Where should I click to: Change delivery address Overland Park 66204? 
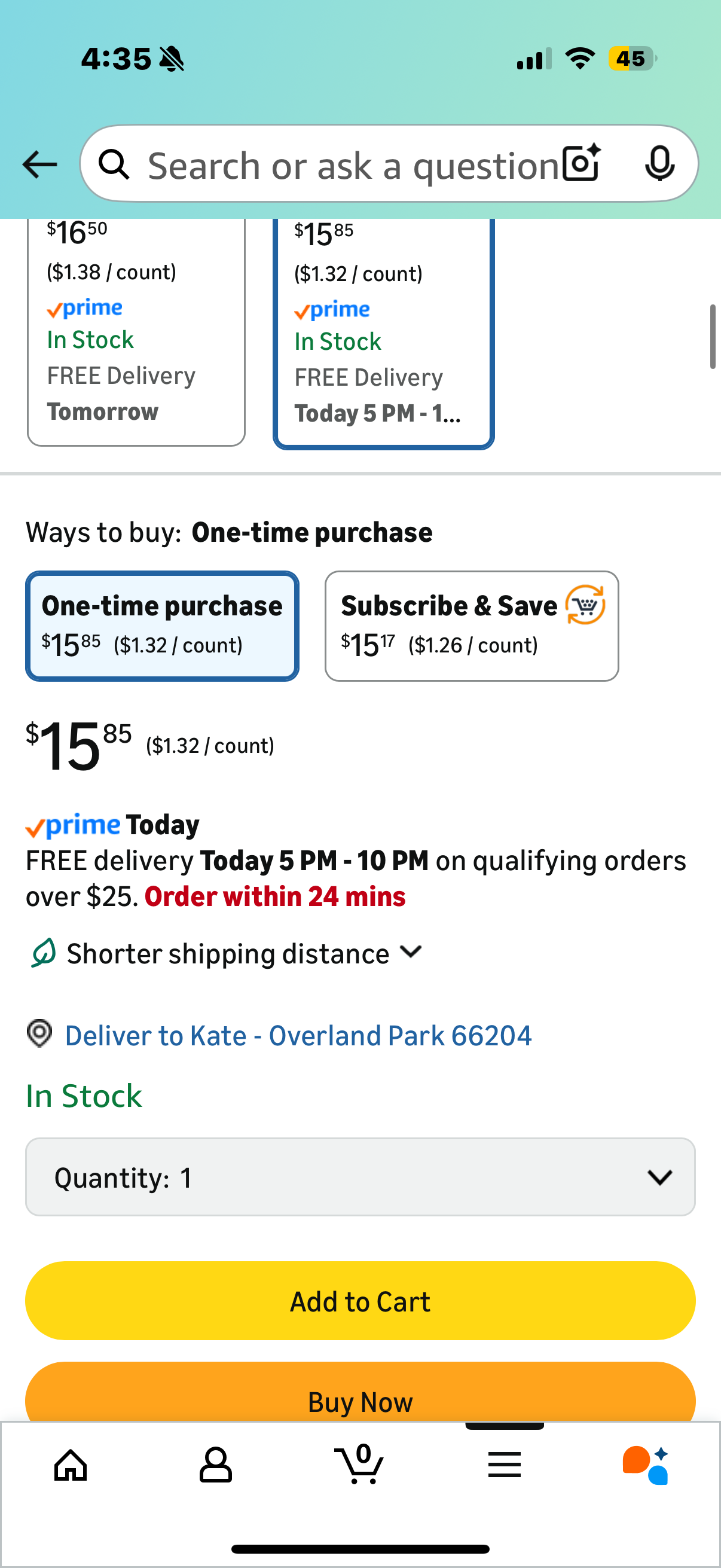(x=298, y=1035)
